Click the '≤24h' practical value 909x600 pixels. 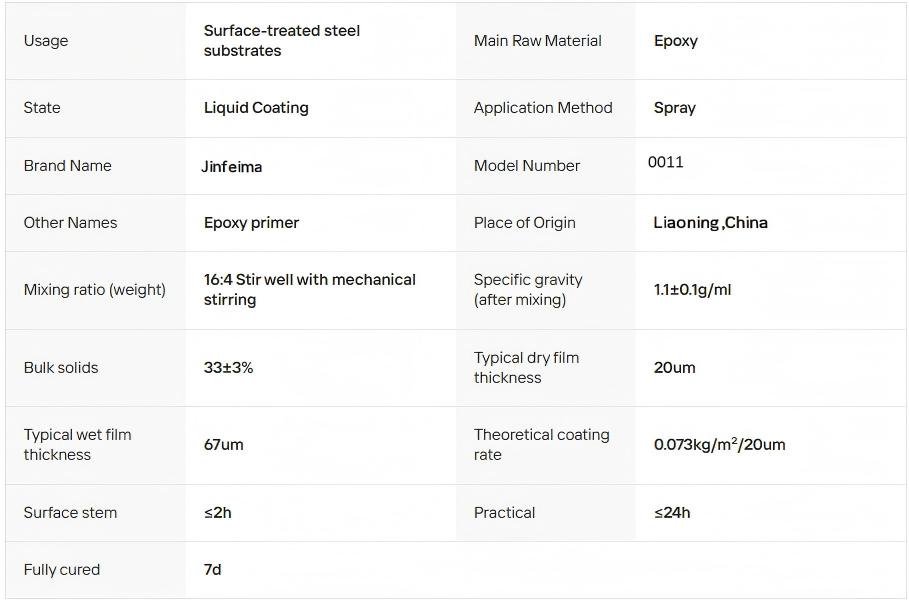pos(672,513)
